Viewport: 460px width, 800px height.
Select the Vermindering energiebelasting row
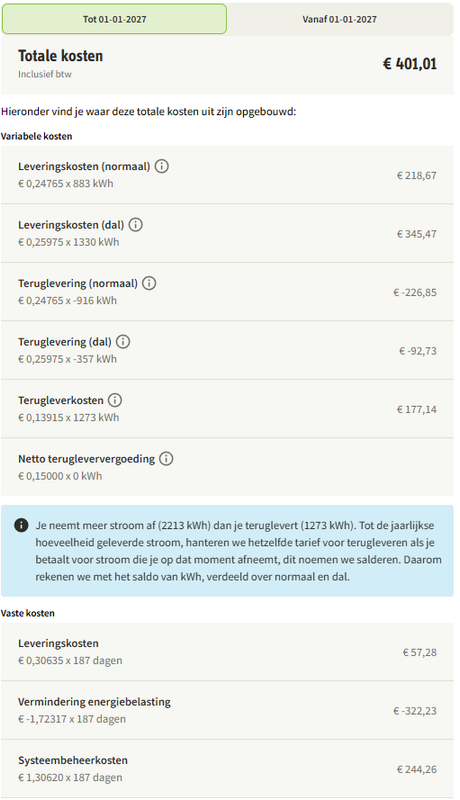(227, 710)
